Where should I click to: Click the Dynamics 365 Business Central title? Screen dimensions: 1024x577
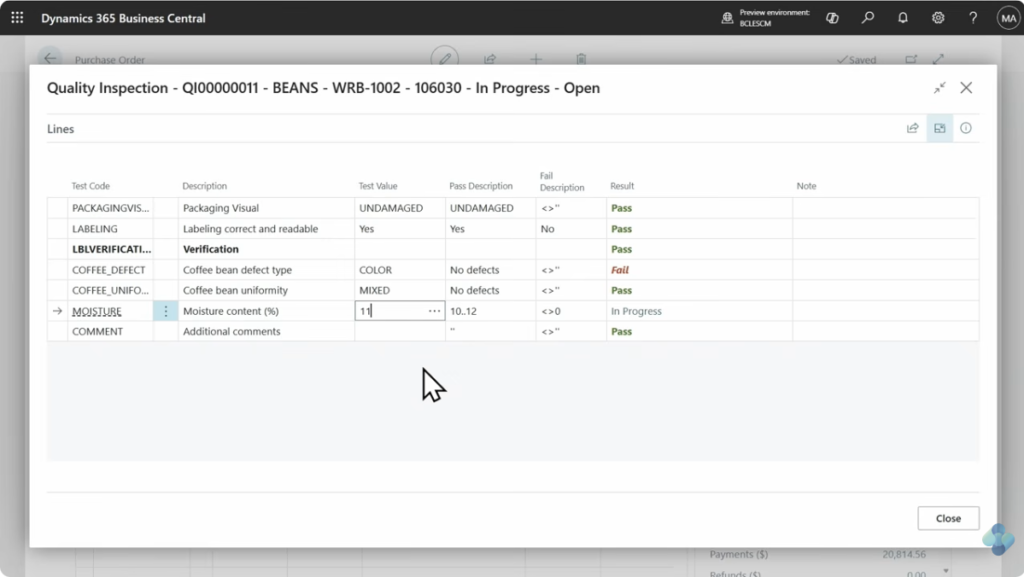point(123,18)
